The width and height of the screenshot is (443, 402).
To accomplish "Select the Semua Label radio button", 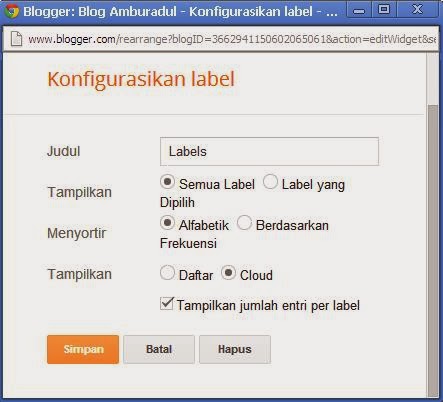I will point(167,182).
